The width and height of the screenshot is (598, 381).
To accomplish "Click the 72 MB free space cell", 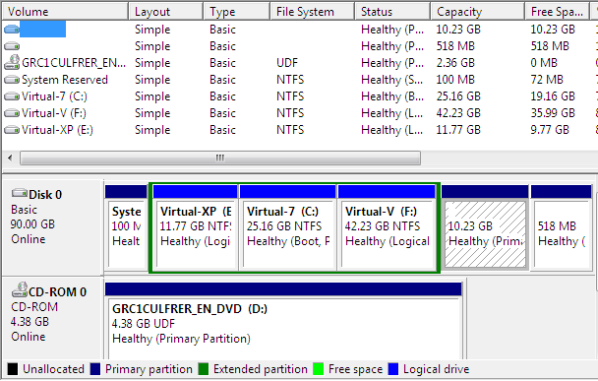I will pyautogui.click(x=547, y=80).
